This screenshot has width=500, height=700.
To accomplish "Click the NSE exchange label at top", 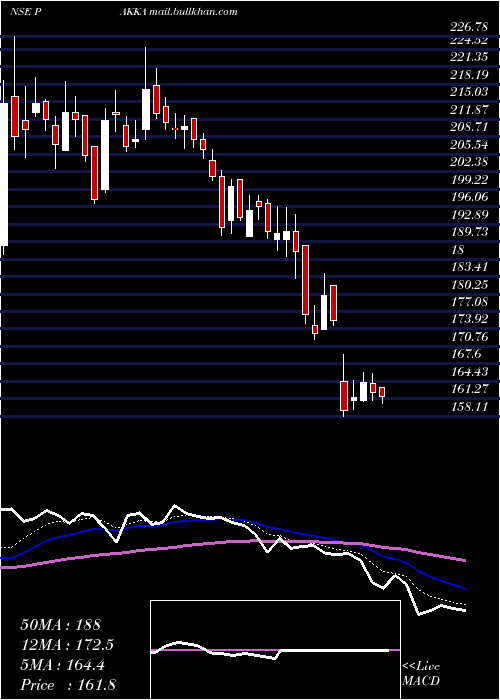I will pyautogui.click(x=19, y=12).
